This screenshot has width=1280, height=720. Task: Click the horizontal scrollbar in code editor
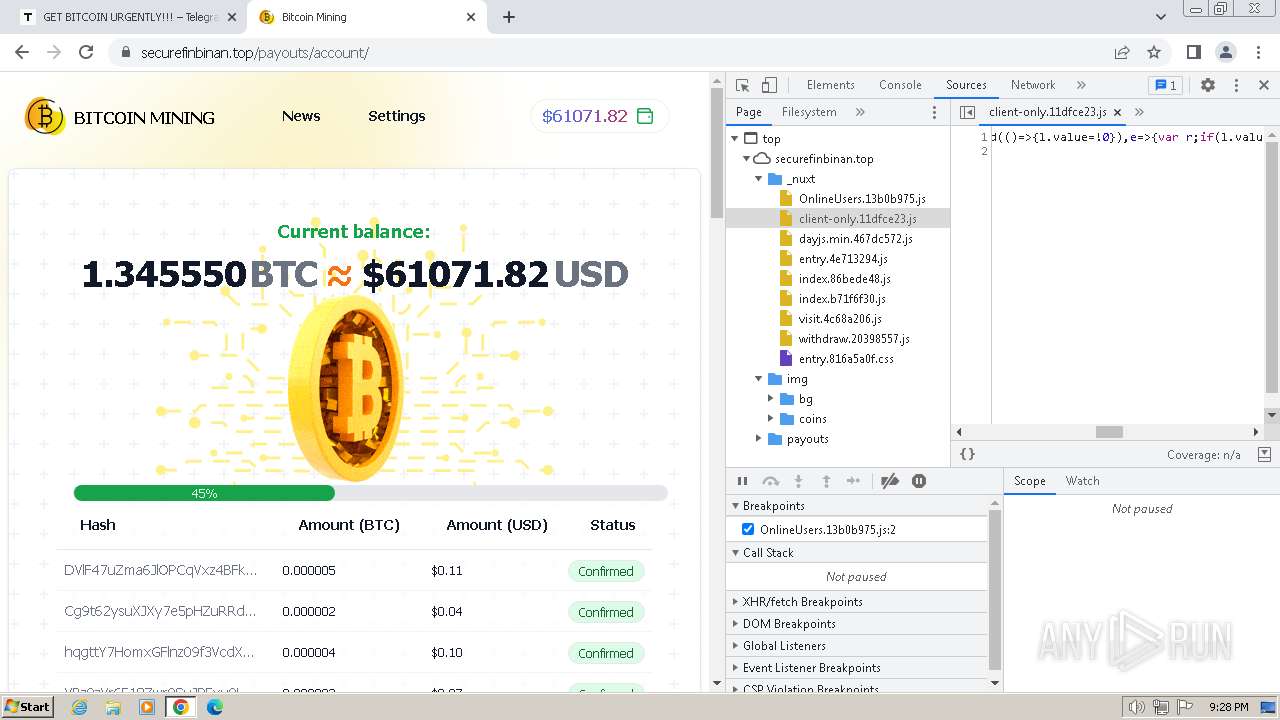point(1109,432)
